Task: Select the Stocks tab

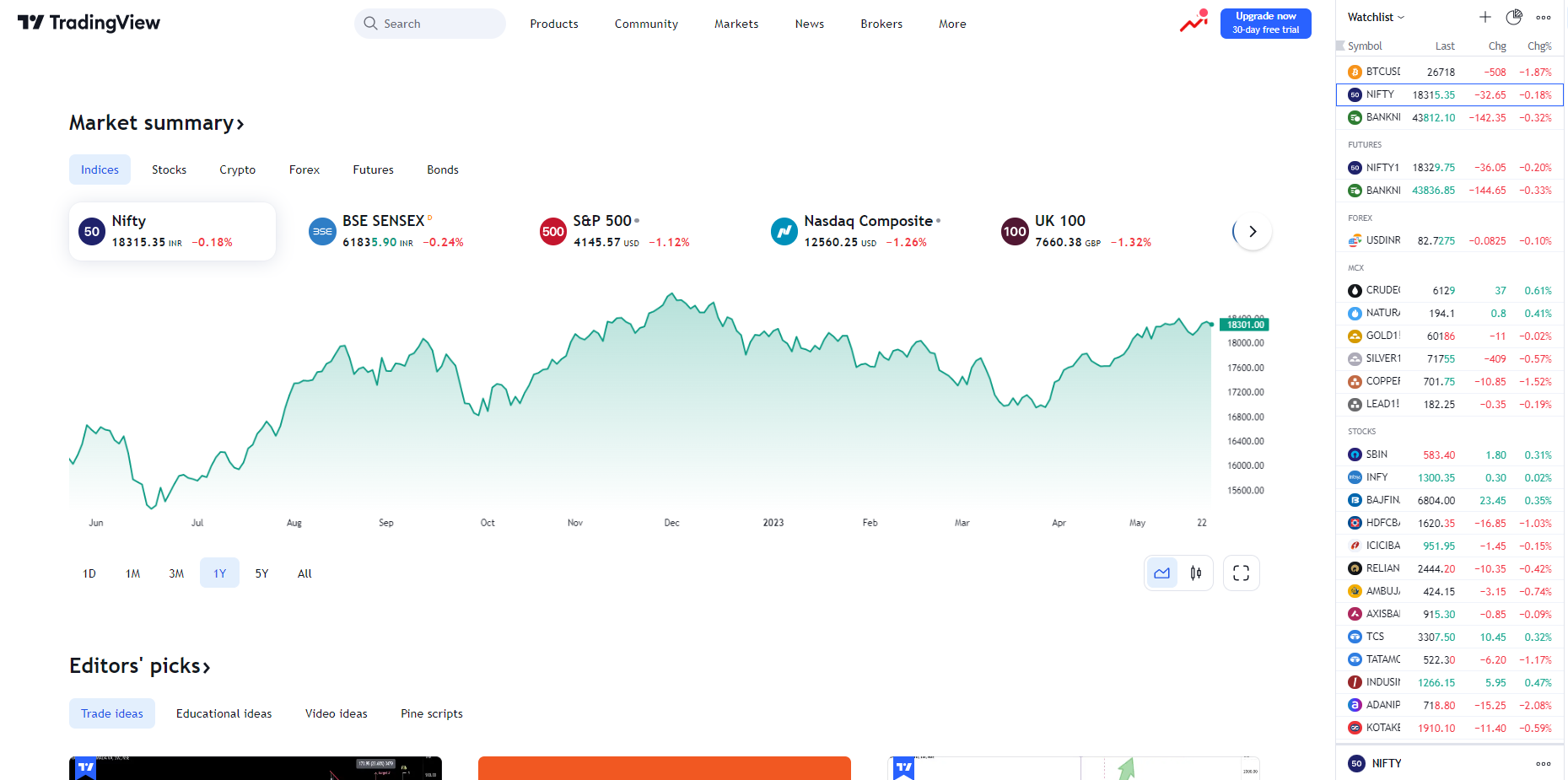Action: [x=169, y=169]
